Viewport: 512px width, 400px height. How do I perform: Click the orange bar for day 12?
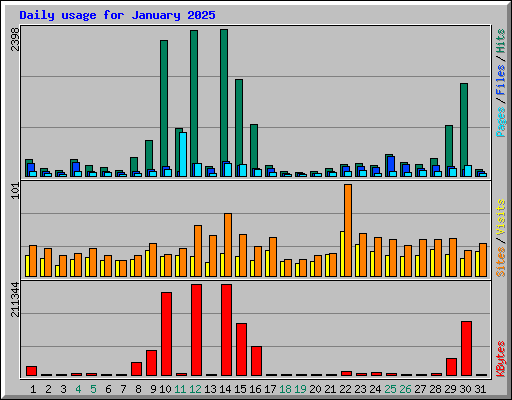pyautogui.click(x=198, y=251)
